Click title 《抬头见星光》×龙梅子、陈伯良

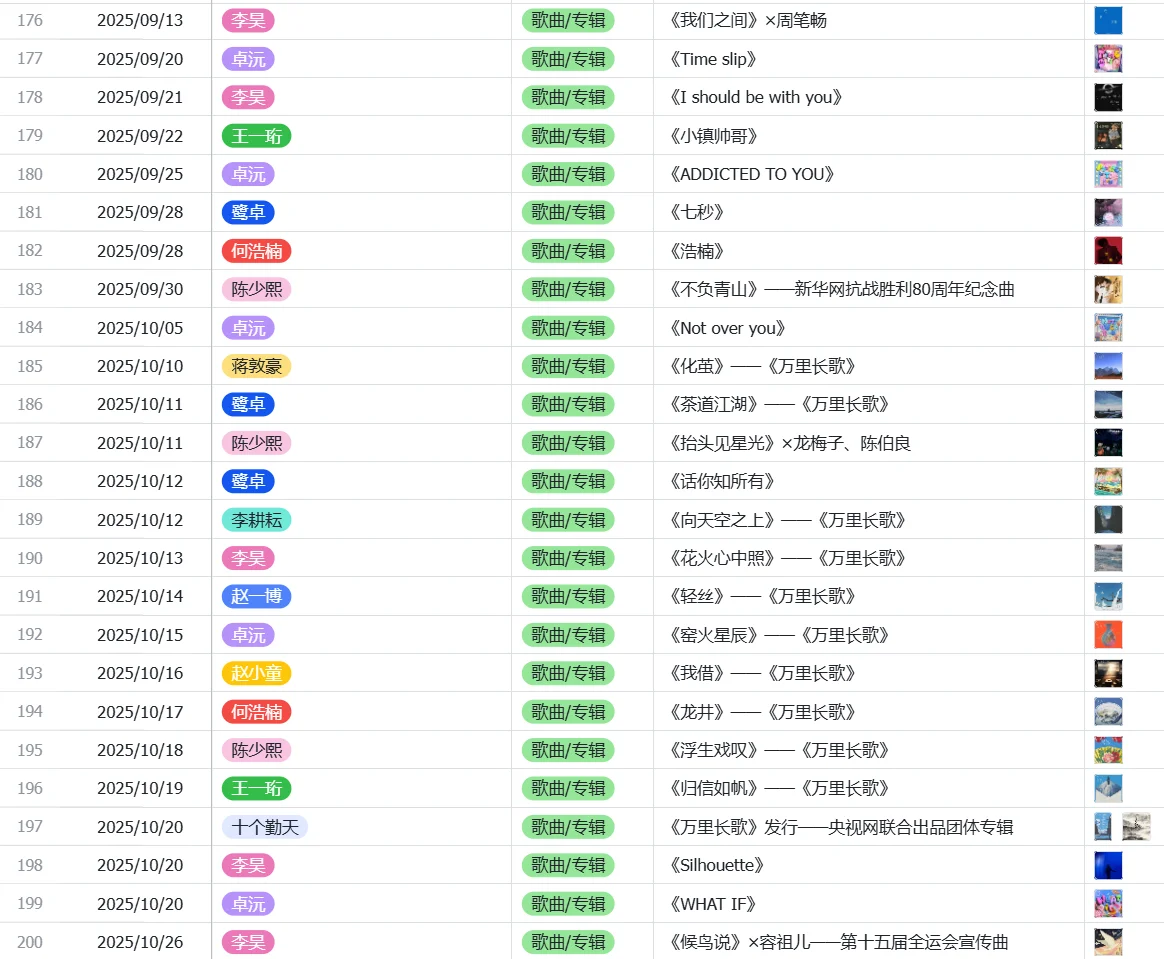(789, 443)
